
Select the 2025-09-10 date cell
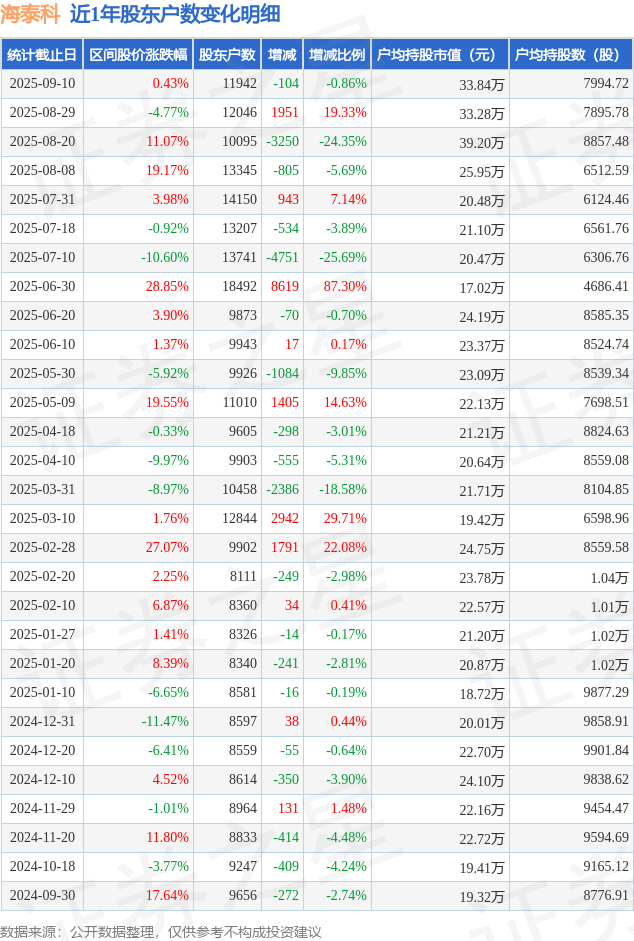[x=43, y=83]
